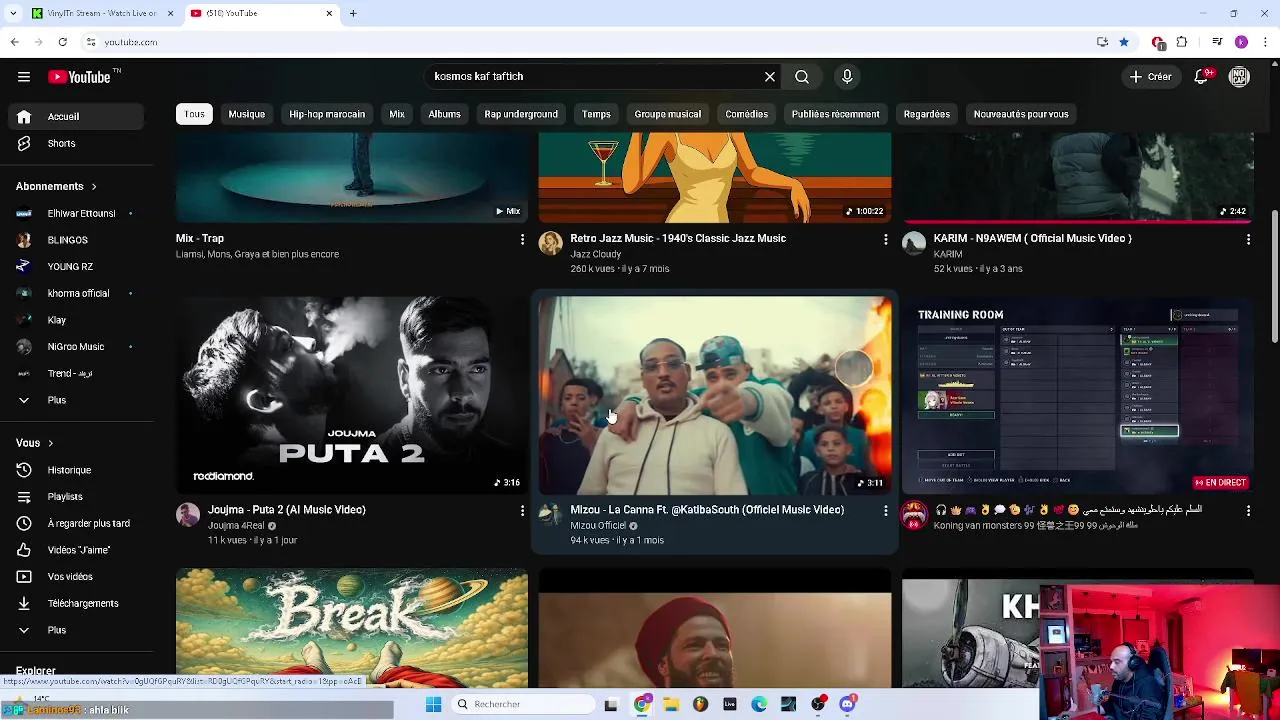Open khorma official channel subscription
The width and height of the screenshot is (1280, 720).
[x=78, y=294]
